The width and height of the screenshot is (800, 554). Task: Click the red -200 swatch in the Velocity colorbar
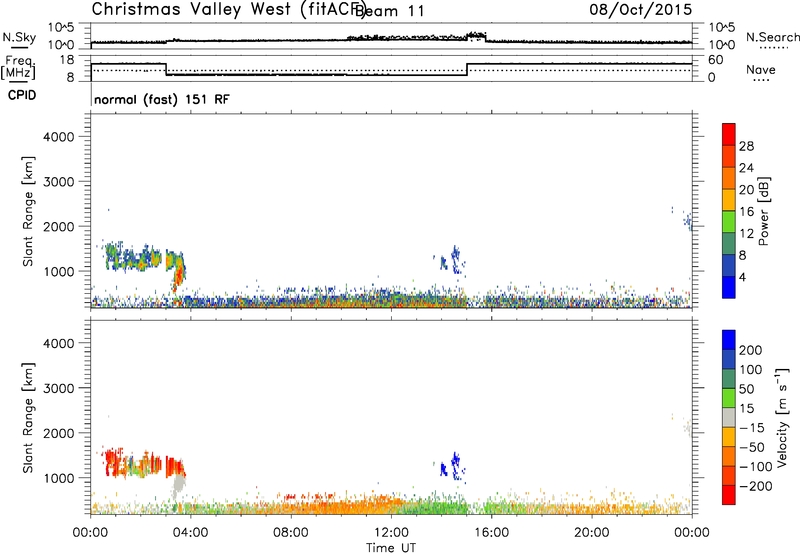[729, 495]
